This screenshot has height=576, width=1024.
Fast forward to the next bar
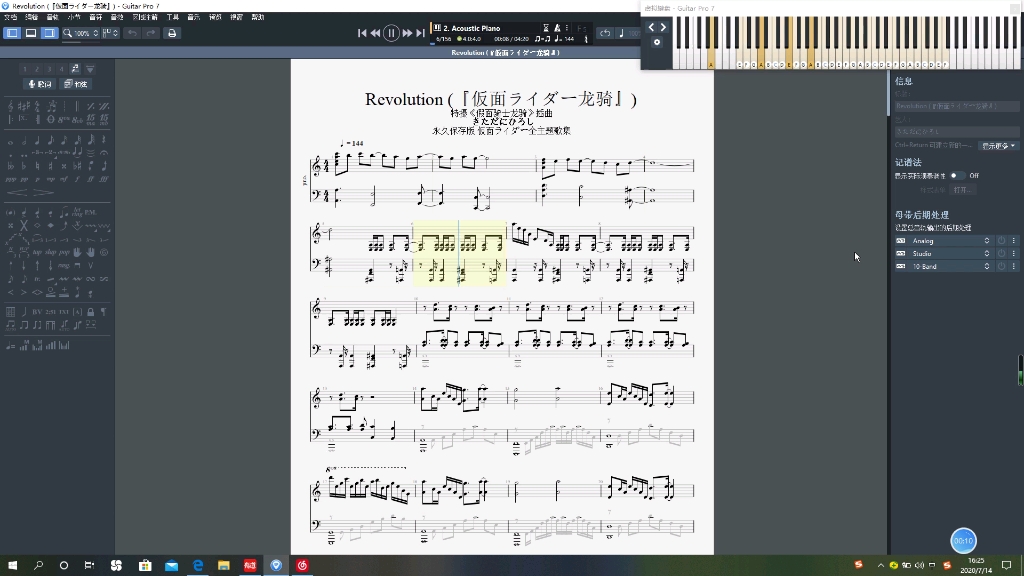point(407,33)
